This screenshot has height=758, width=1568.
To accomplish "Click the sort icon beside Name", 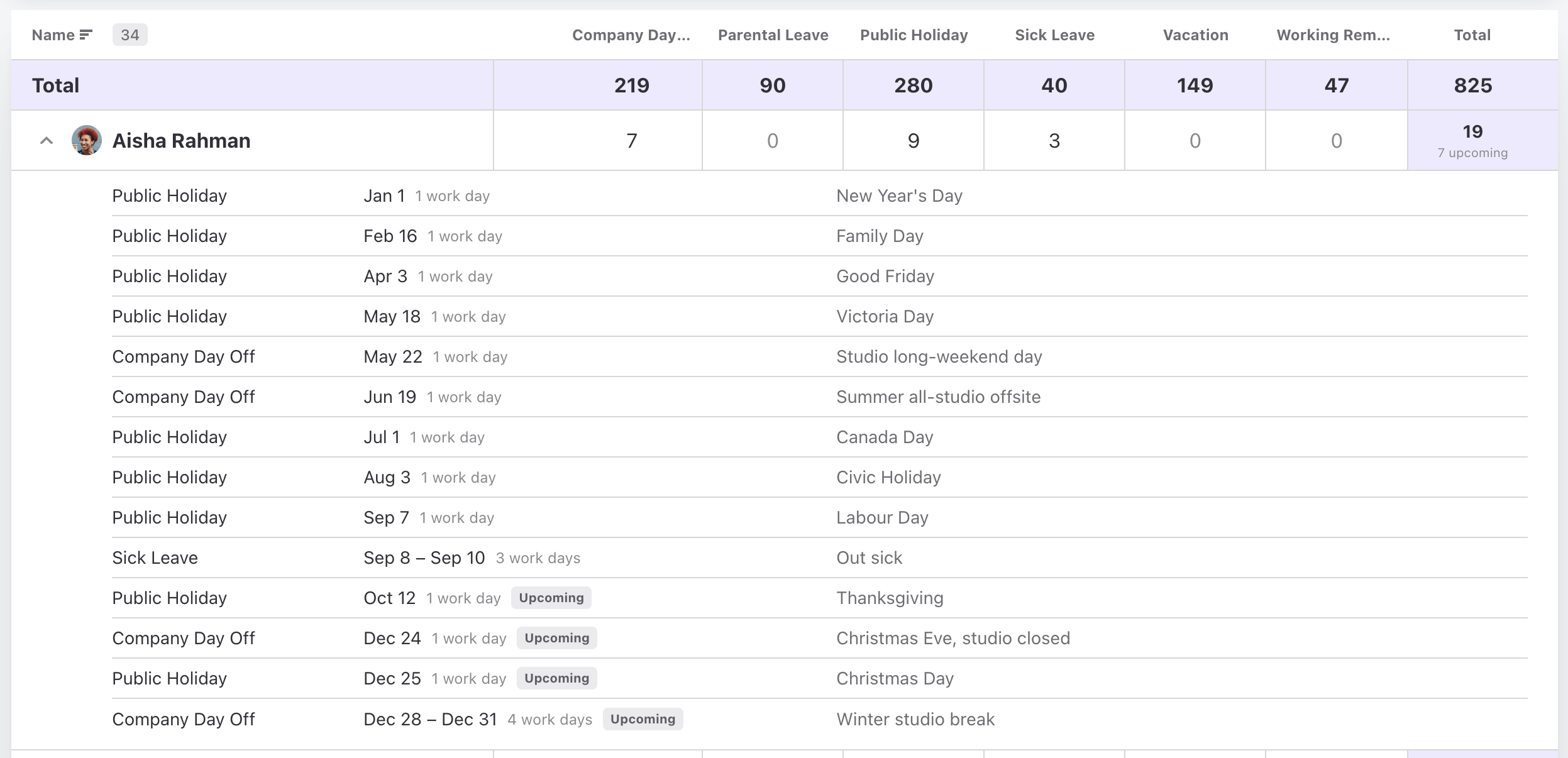I will pyautogui.click(x=86, y=35).
